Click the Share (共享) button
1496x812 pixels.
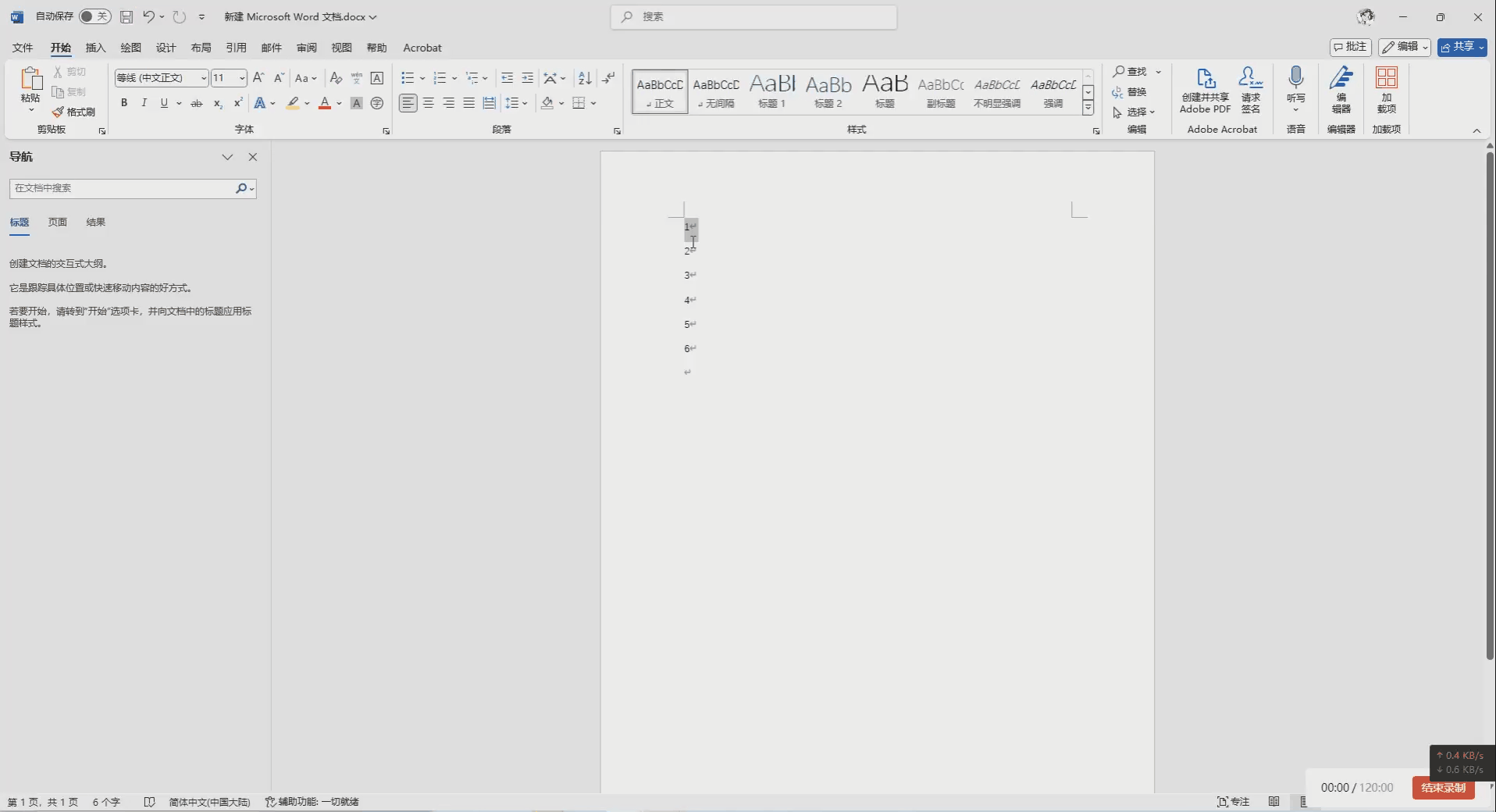pos(1462,47)
